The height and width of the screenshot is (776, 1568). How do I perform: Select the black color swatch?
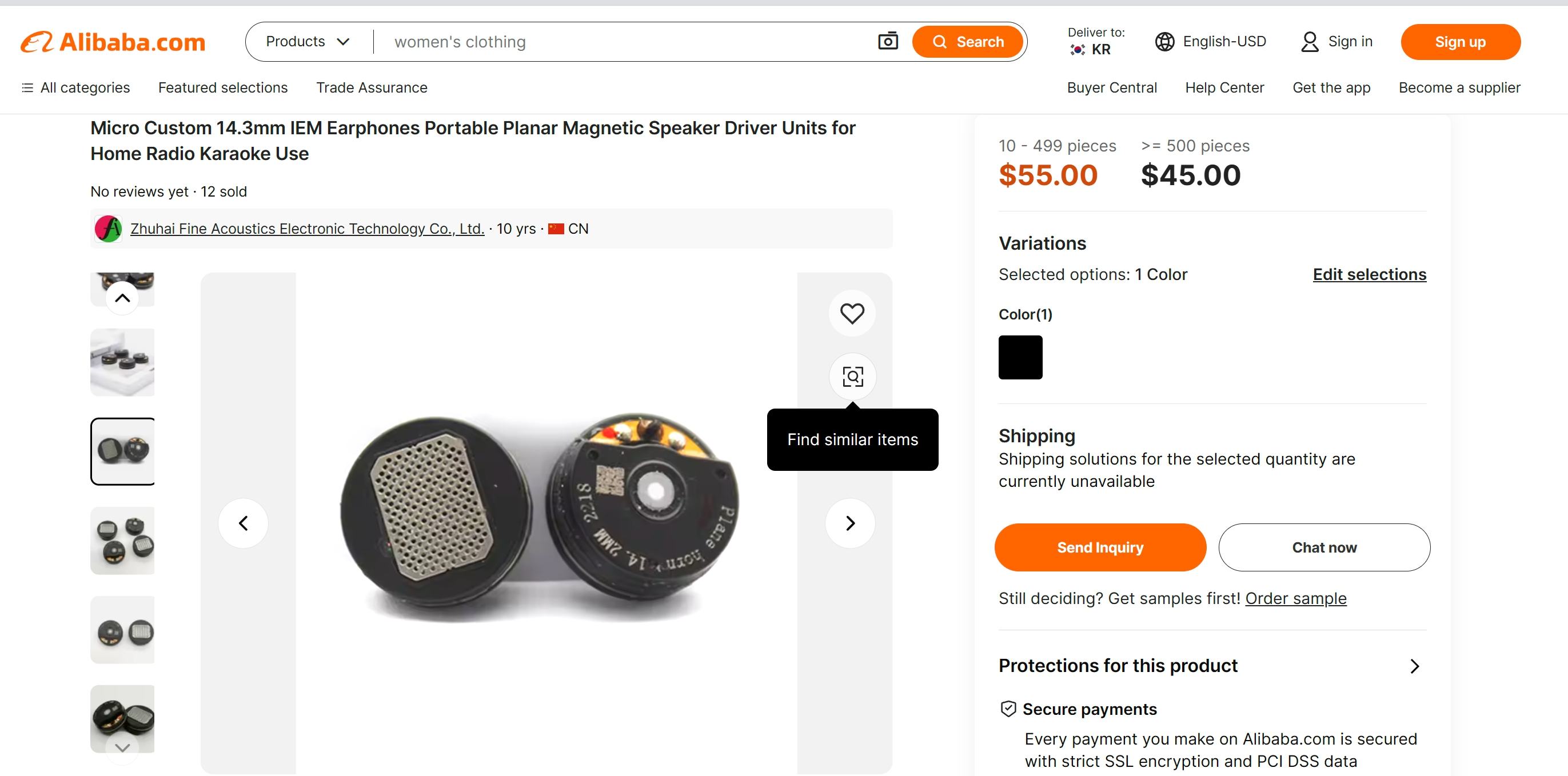tap(1020, 357)
